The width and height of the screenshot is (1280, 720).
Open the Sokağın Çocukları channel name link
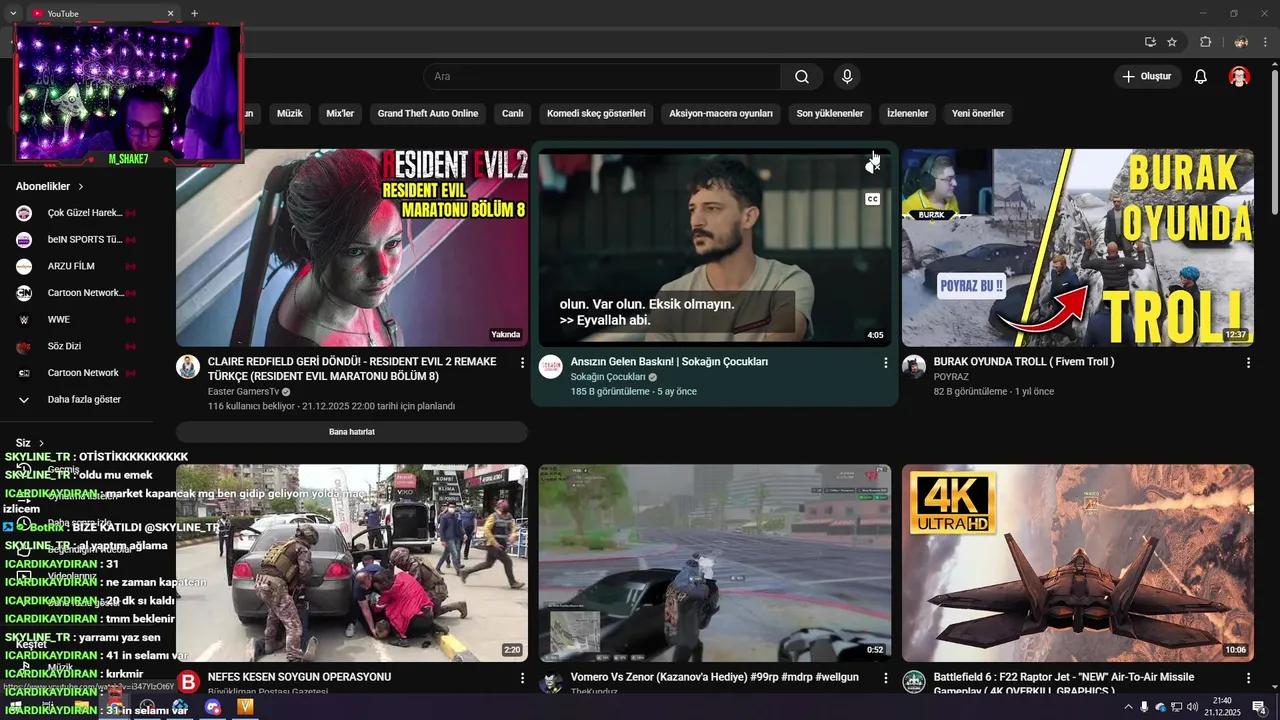pos(608,377)
